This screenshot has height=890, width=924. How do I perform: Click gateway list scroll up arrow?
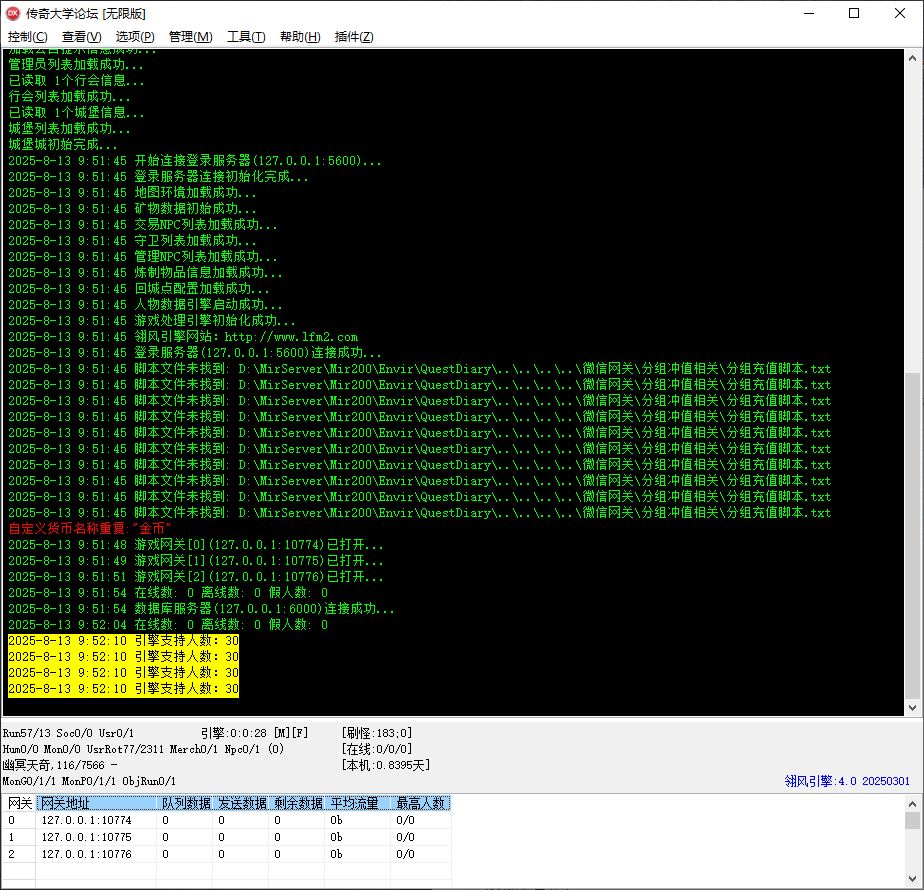(912, 803)
